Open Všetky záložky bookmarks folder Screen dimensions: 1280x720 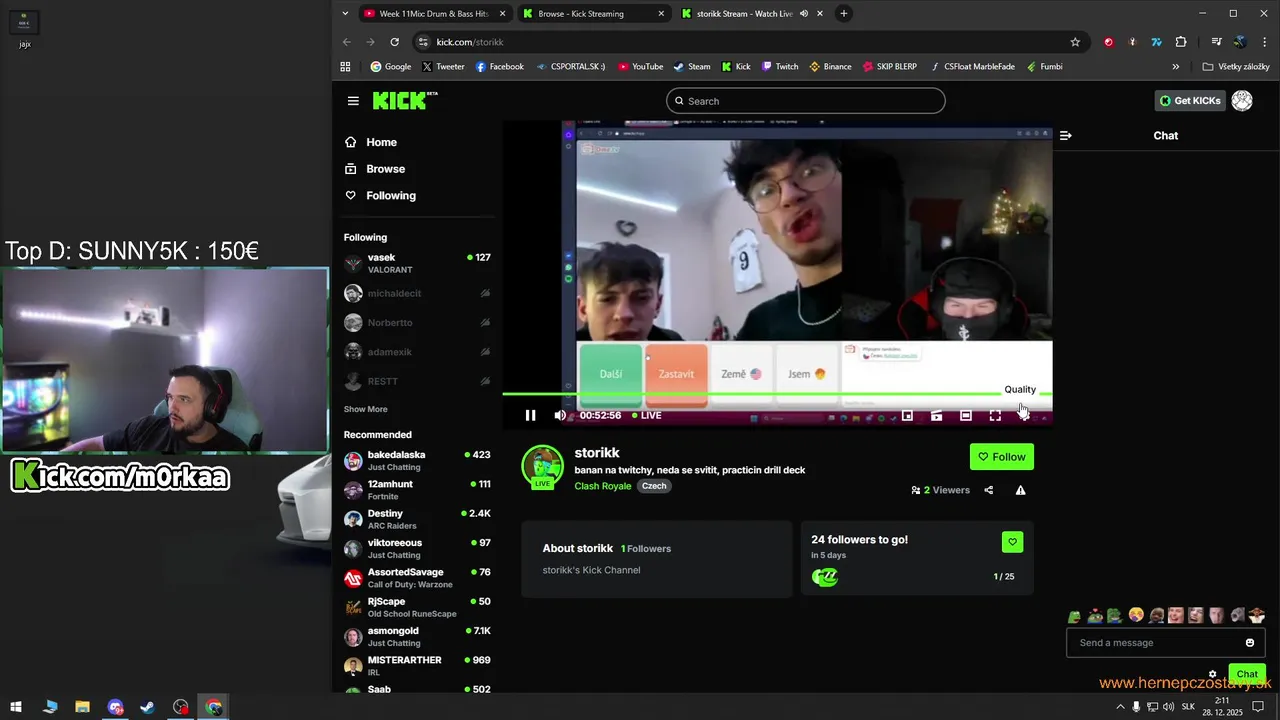pyautogui.click(x=1236, y=67)
